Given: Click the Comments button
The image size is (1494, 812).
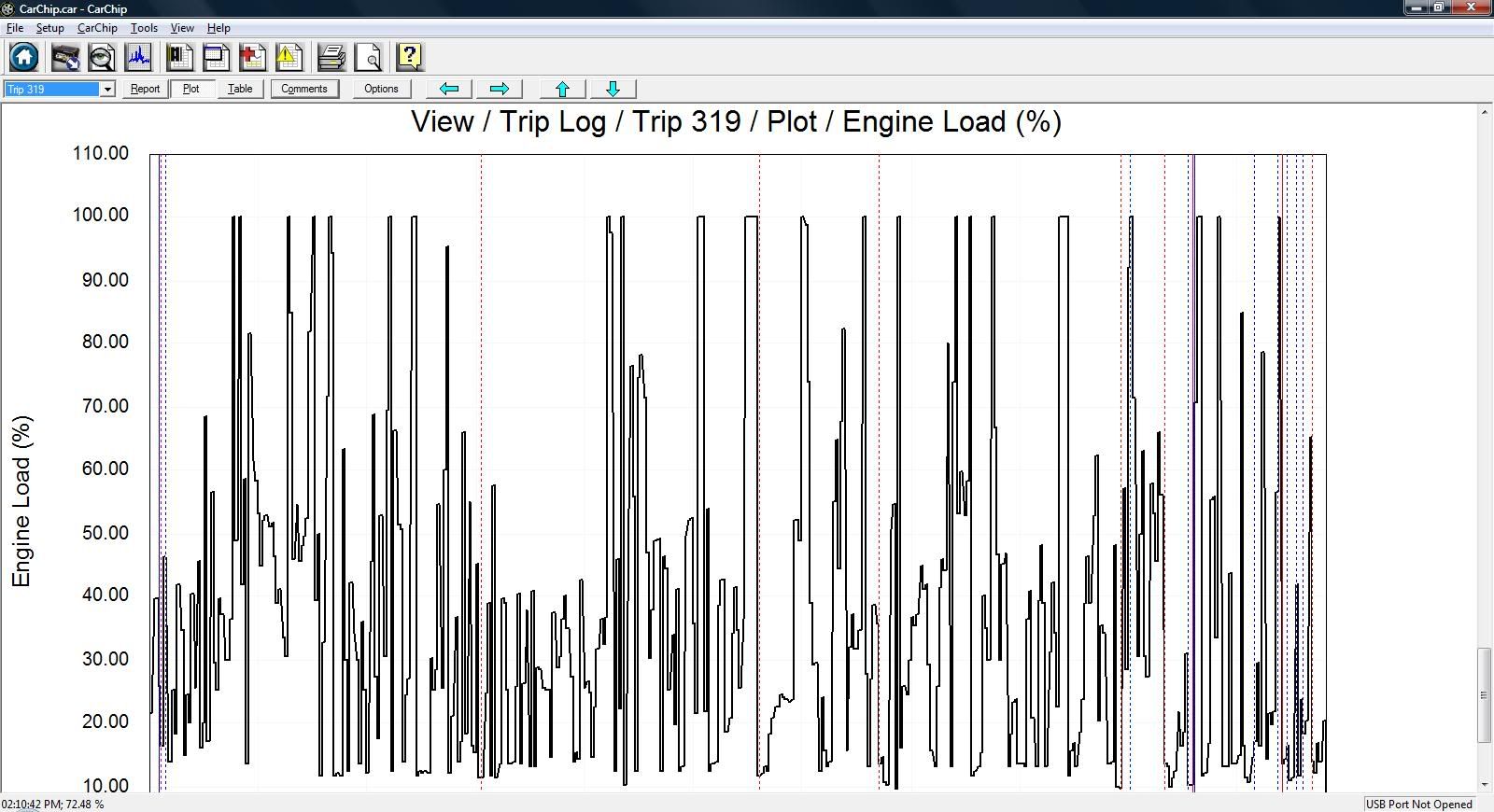Looking at the screenshot, I should pos(304,89).
